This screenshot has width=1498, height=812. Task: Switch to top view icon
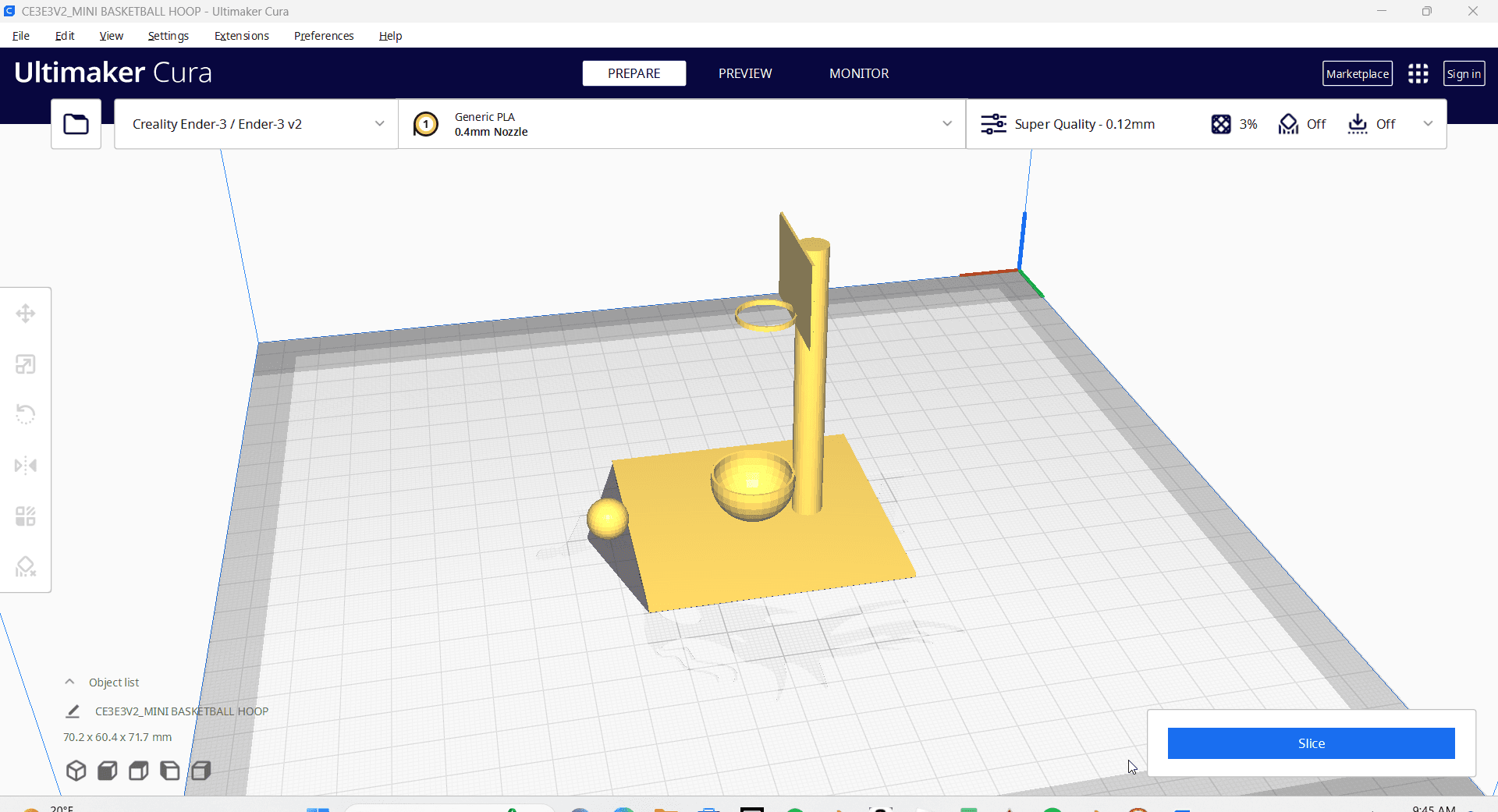(x=139, y=771)
